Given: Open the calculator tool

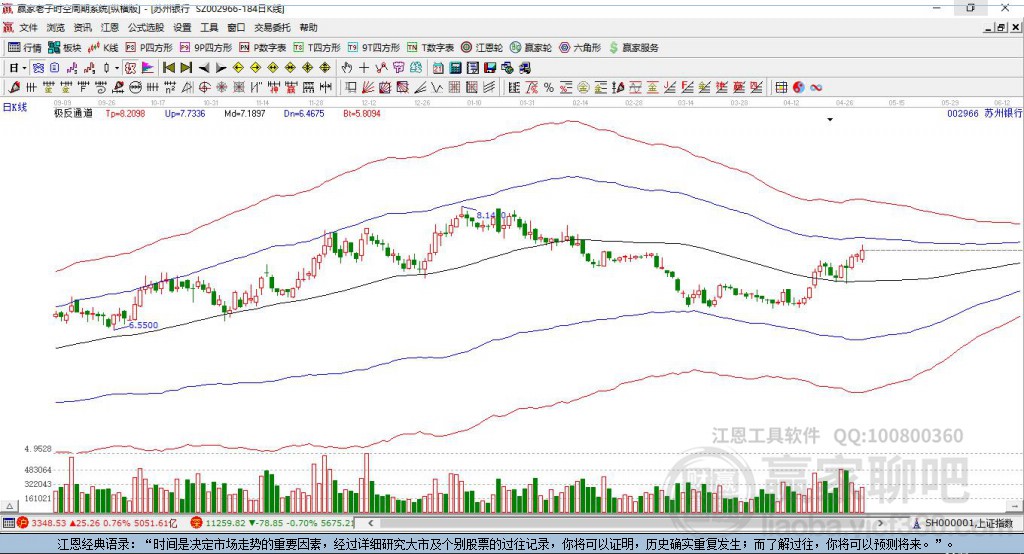Looking at the screenshot, I should (x=456, y=68).
